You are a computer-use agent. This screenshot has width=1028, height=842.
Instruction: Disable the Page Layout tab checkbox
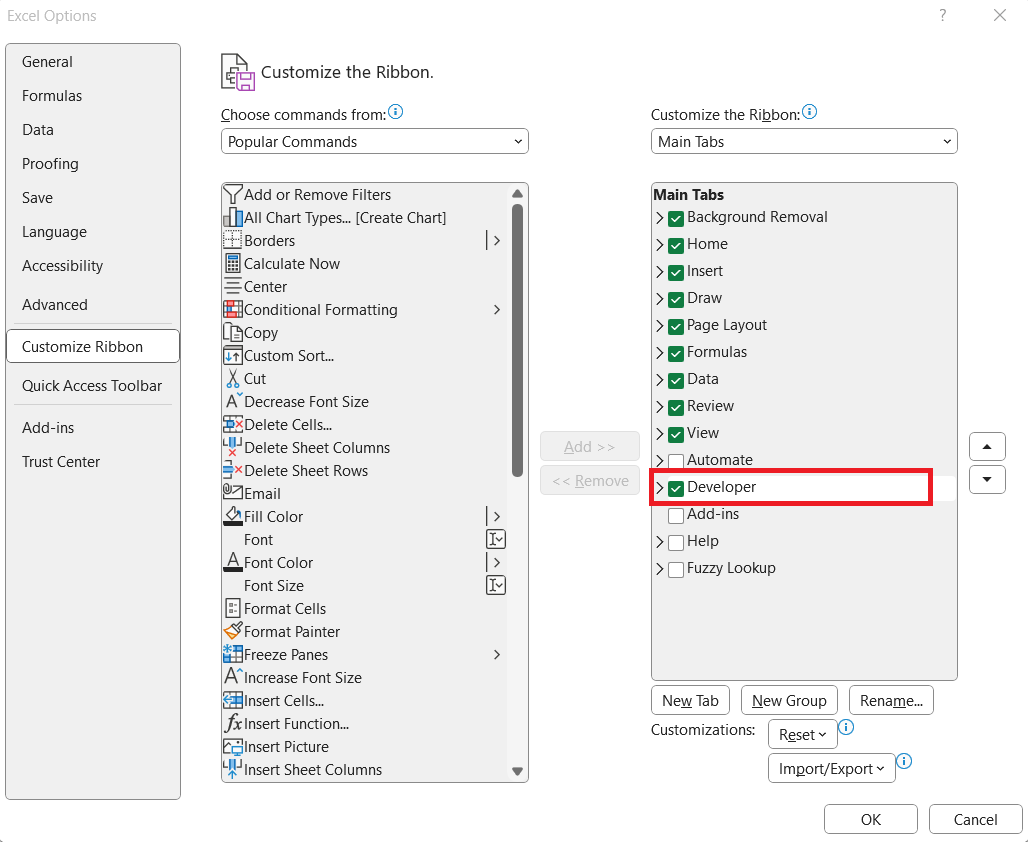point(676,326)
